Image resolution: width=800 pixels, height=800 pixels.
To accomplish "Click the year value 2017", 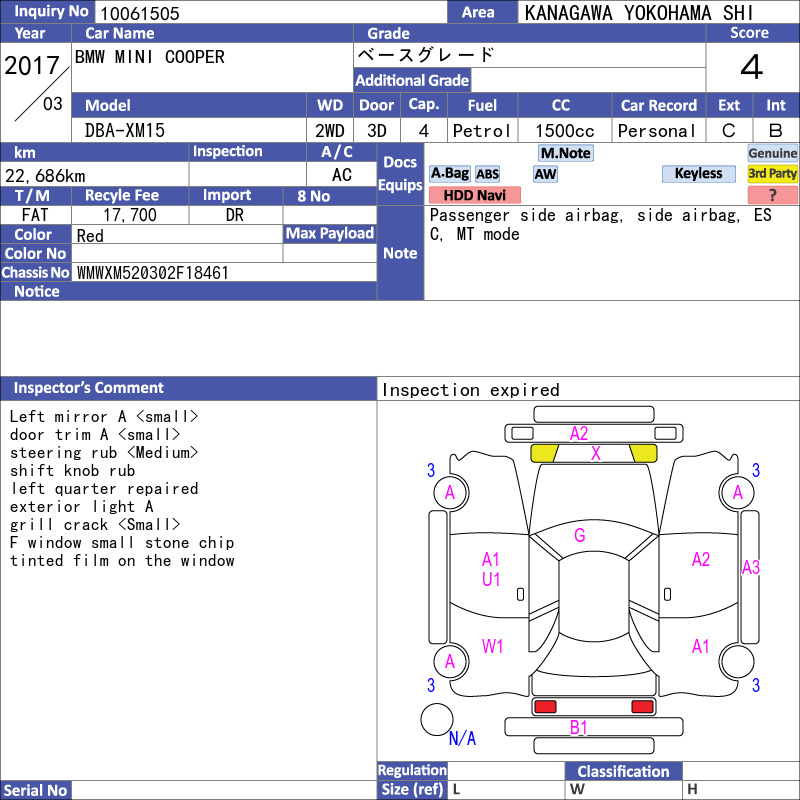I will click(32, 65).
